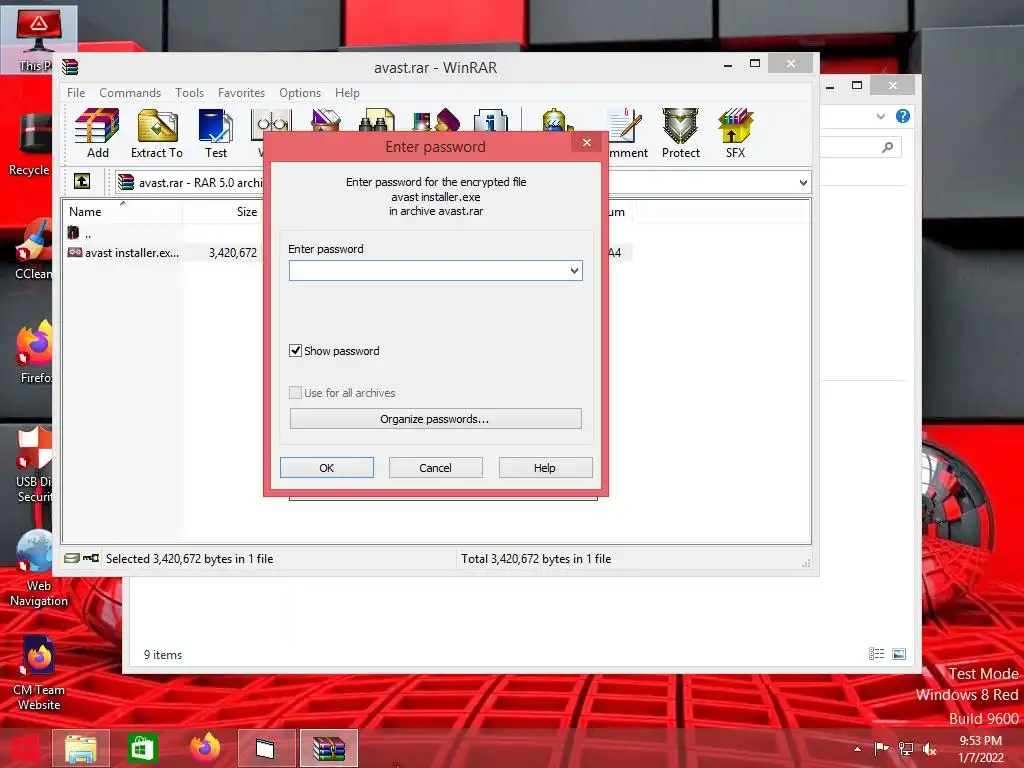Click the Test archive toolbar icon
This screenshot has width=1024, height=768.
(216, 133)
